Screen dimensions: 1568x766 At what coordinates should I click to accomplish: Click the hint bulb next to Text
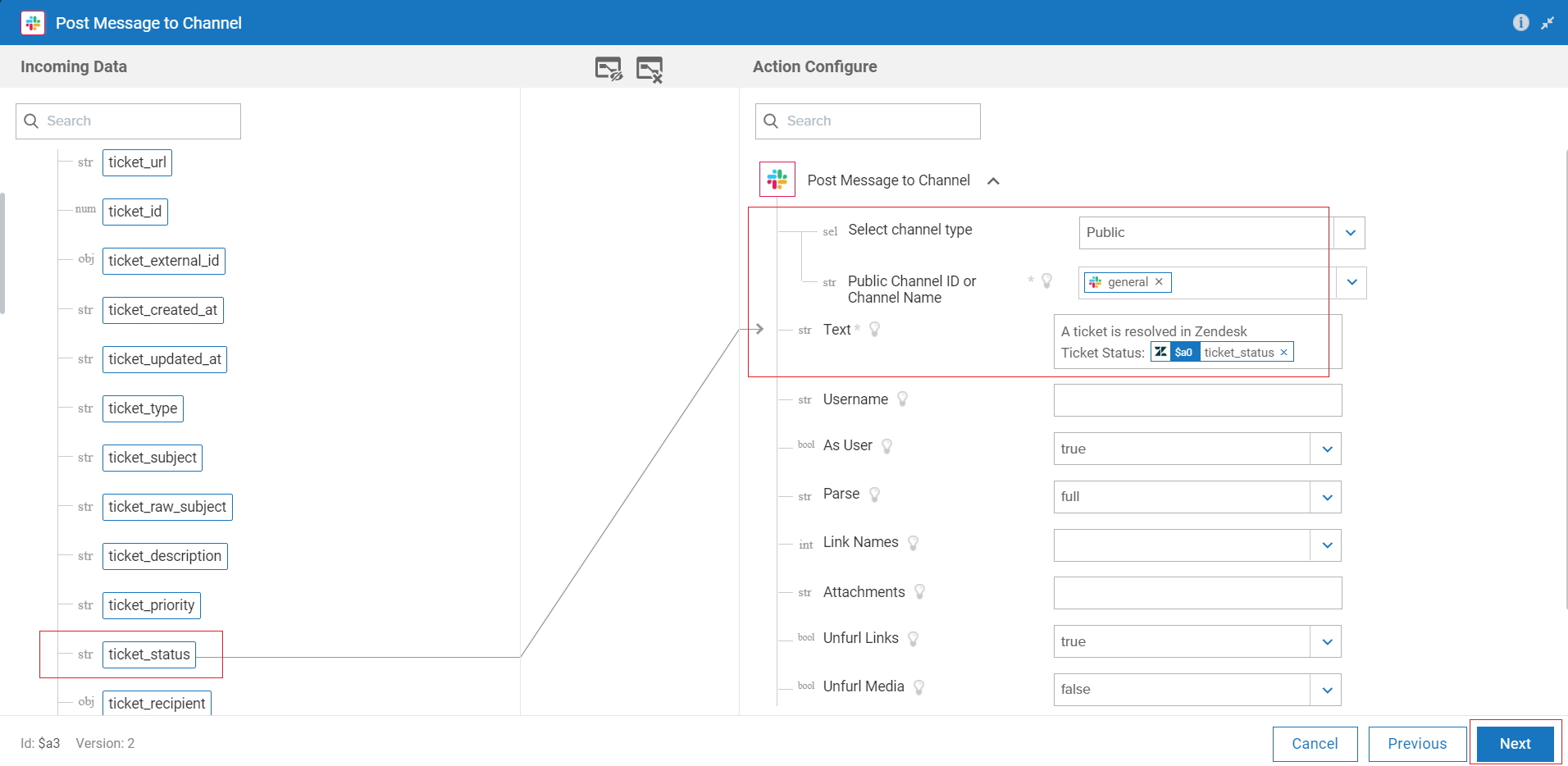[x=875, y=330]
